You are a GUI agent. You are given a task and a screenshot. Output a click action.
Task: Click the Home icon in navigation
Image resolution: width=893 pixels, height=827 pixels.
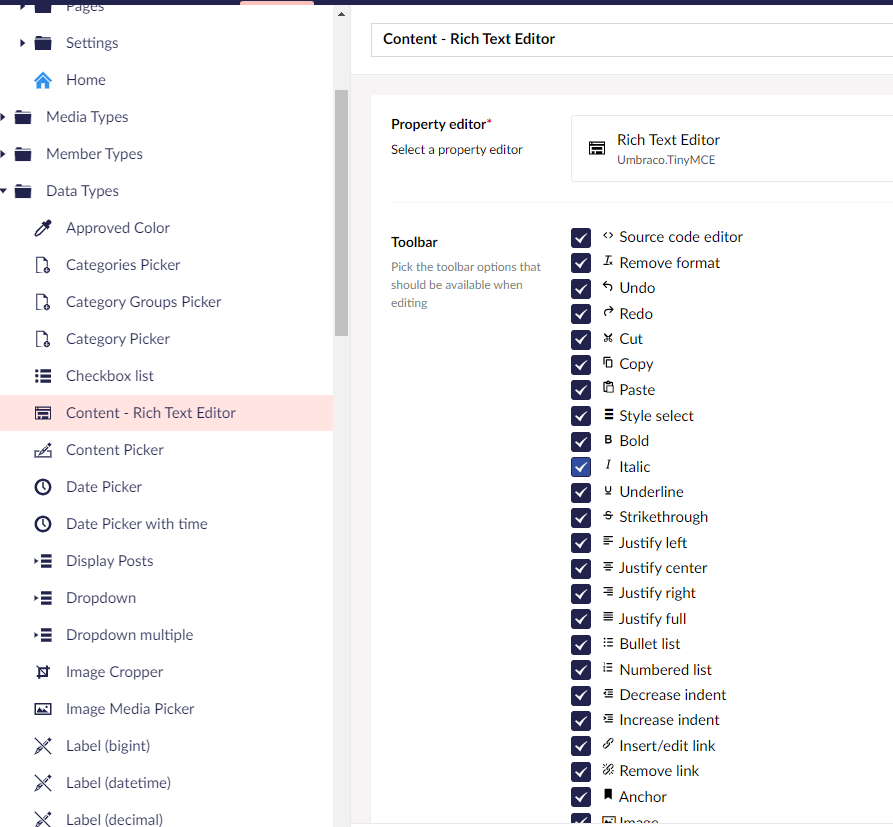pyautogui.click(x=41, y=79)
